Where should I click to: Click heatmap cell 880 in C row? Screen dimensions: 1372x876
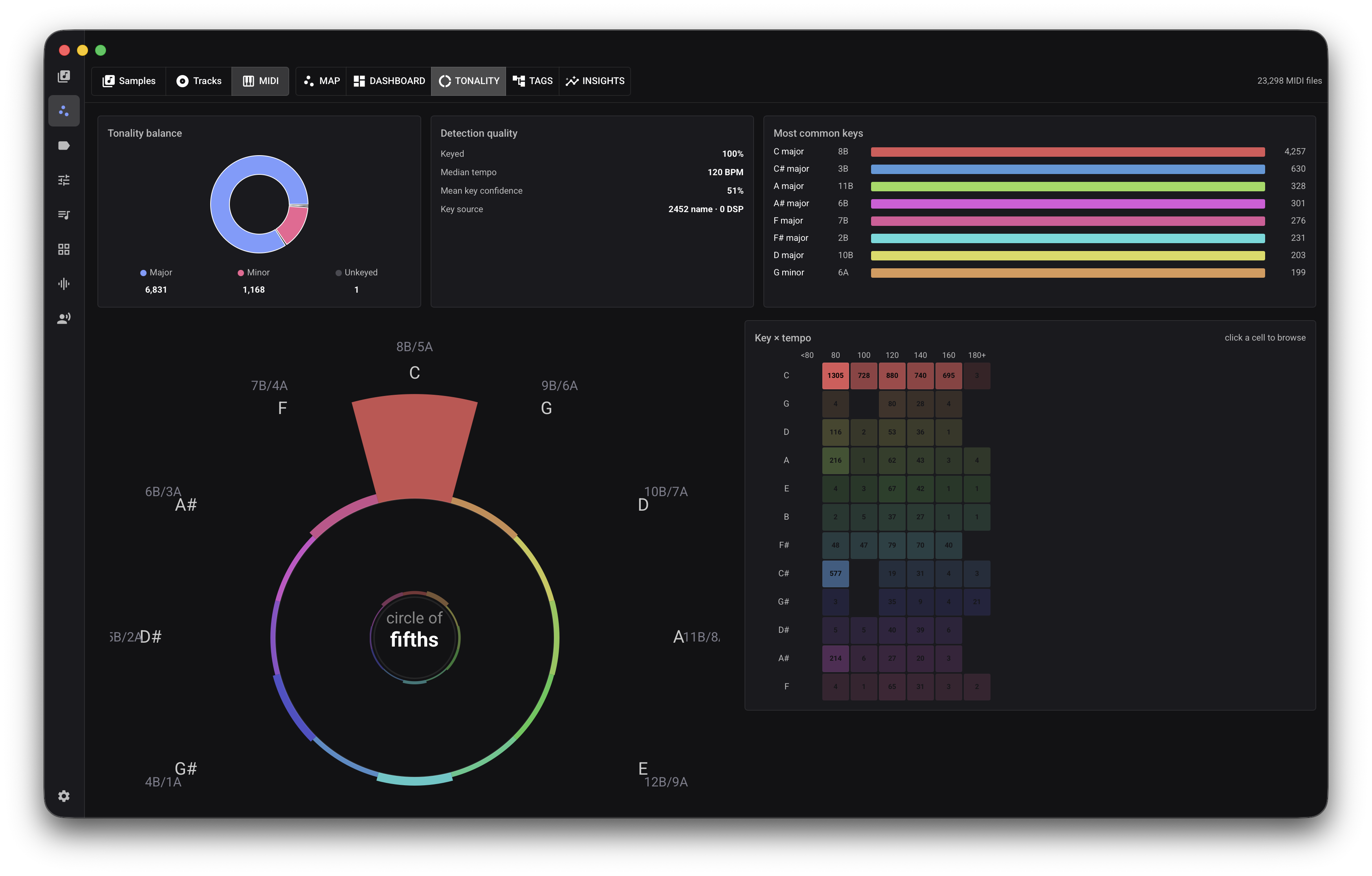[892, 376]
